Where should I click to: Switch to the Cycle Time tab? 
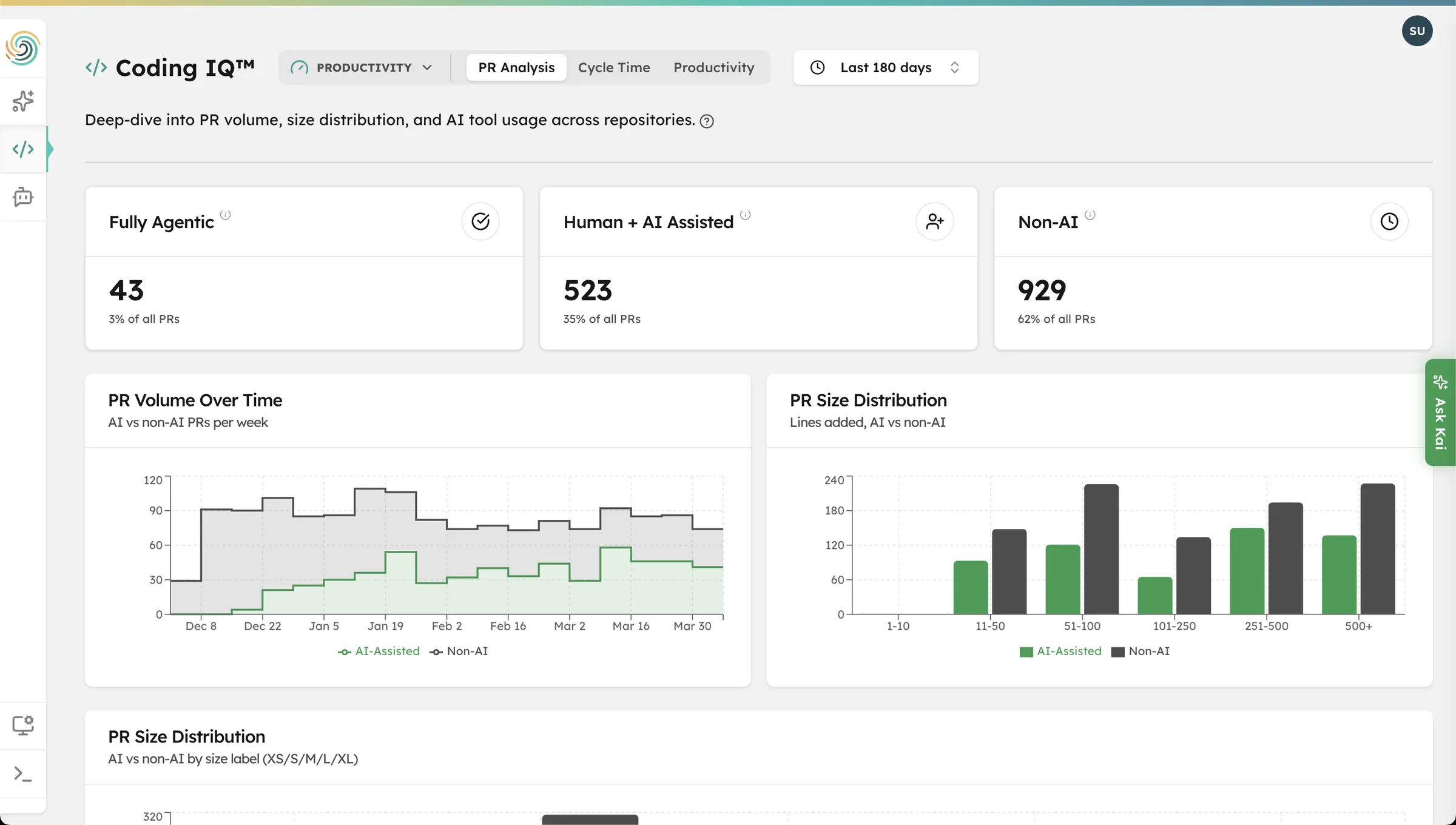613,67
